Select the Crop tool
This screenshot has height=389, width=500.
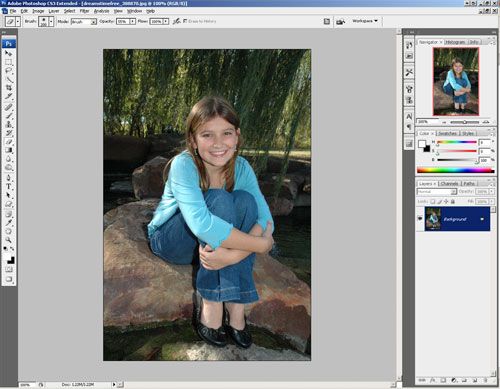pyautogui.click(x=9, y=88)
